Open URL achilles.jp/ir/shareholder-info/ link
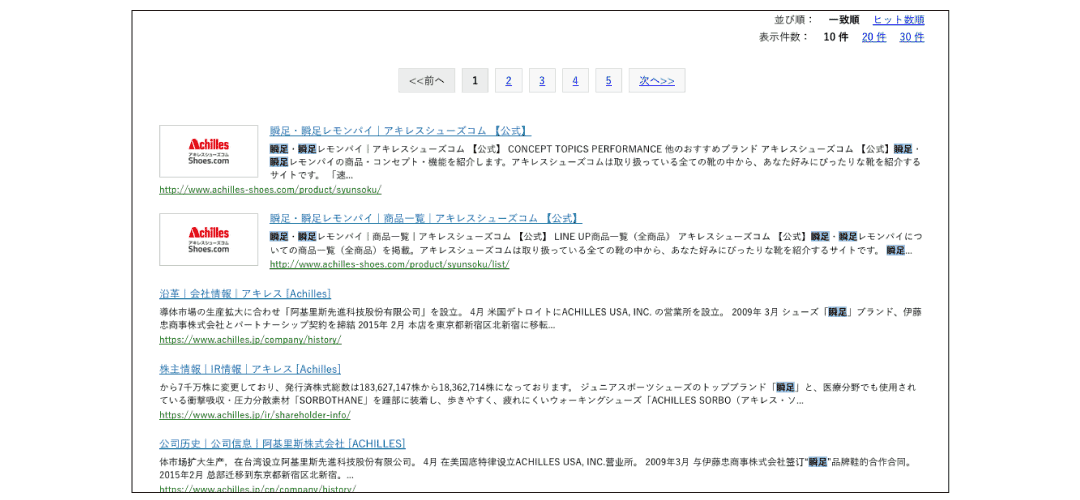This screenshot has height=500, width=1080. pos(255,415)
